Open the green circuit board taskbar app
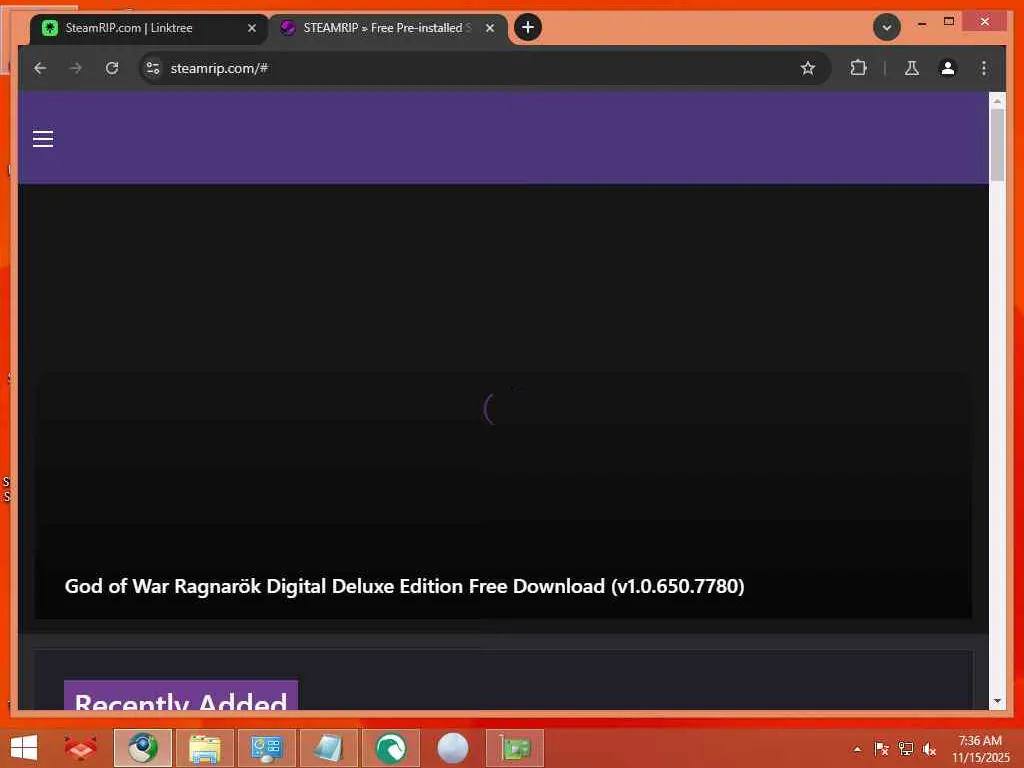Viewport: 1024px width, 768px height. click(515, 748)
